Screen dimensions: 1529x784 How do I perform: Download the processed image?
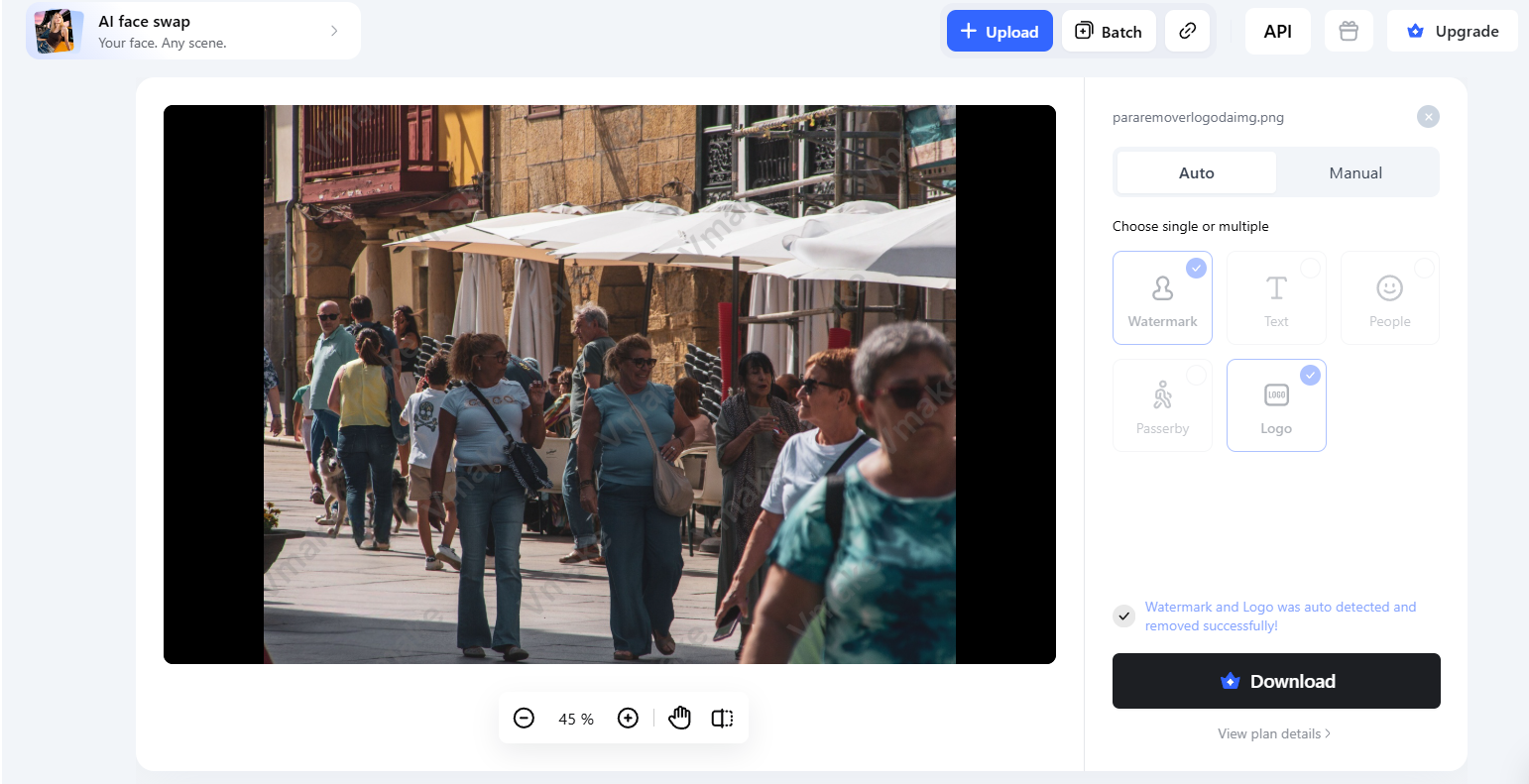pyautogui.click(x=1276, y=681)
